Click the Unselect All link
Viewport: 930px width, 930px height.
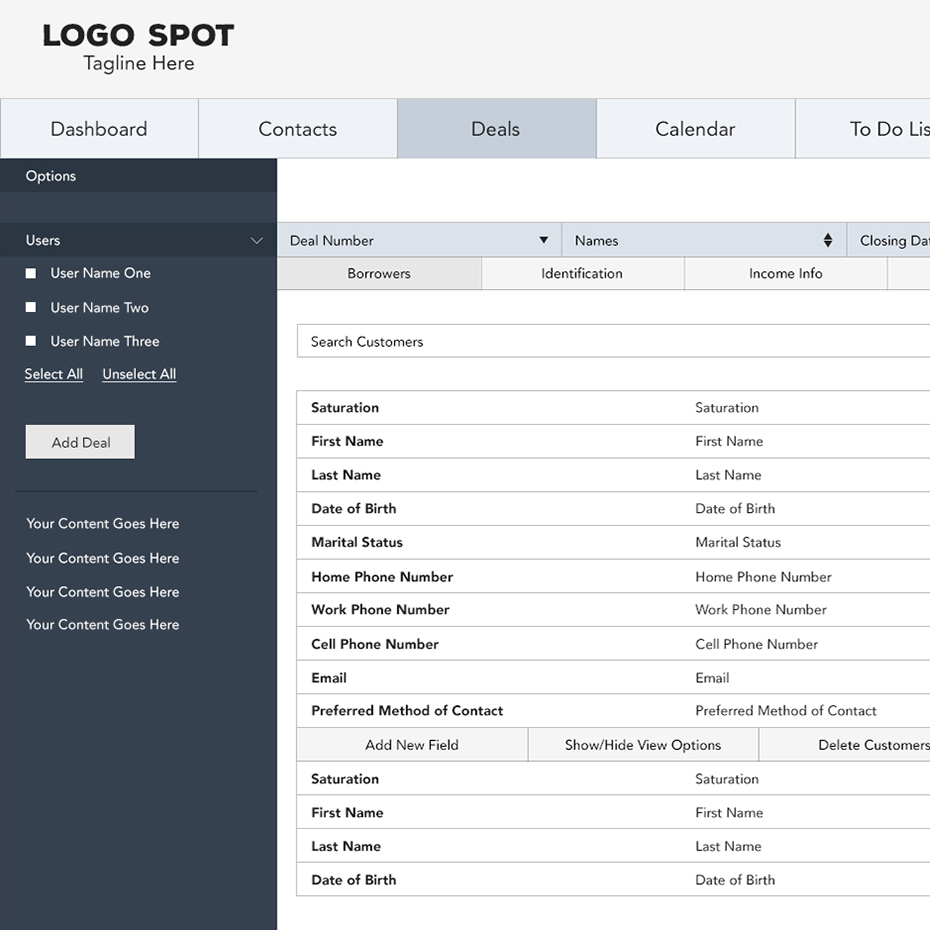(x=139, y=374)
